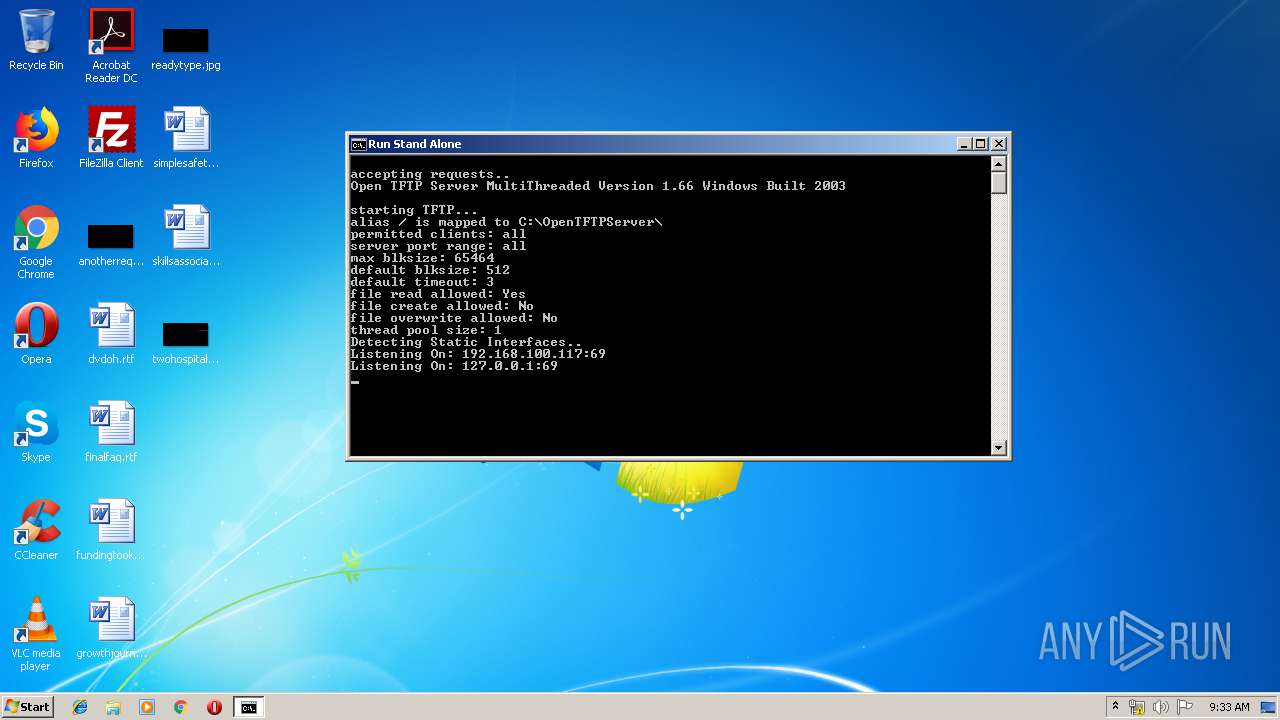
Task: Open Opera from the taskbar
Action: point(214,707)
